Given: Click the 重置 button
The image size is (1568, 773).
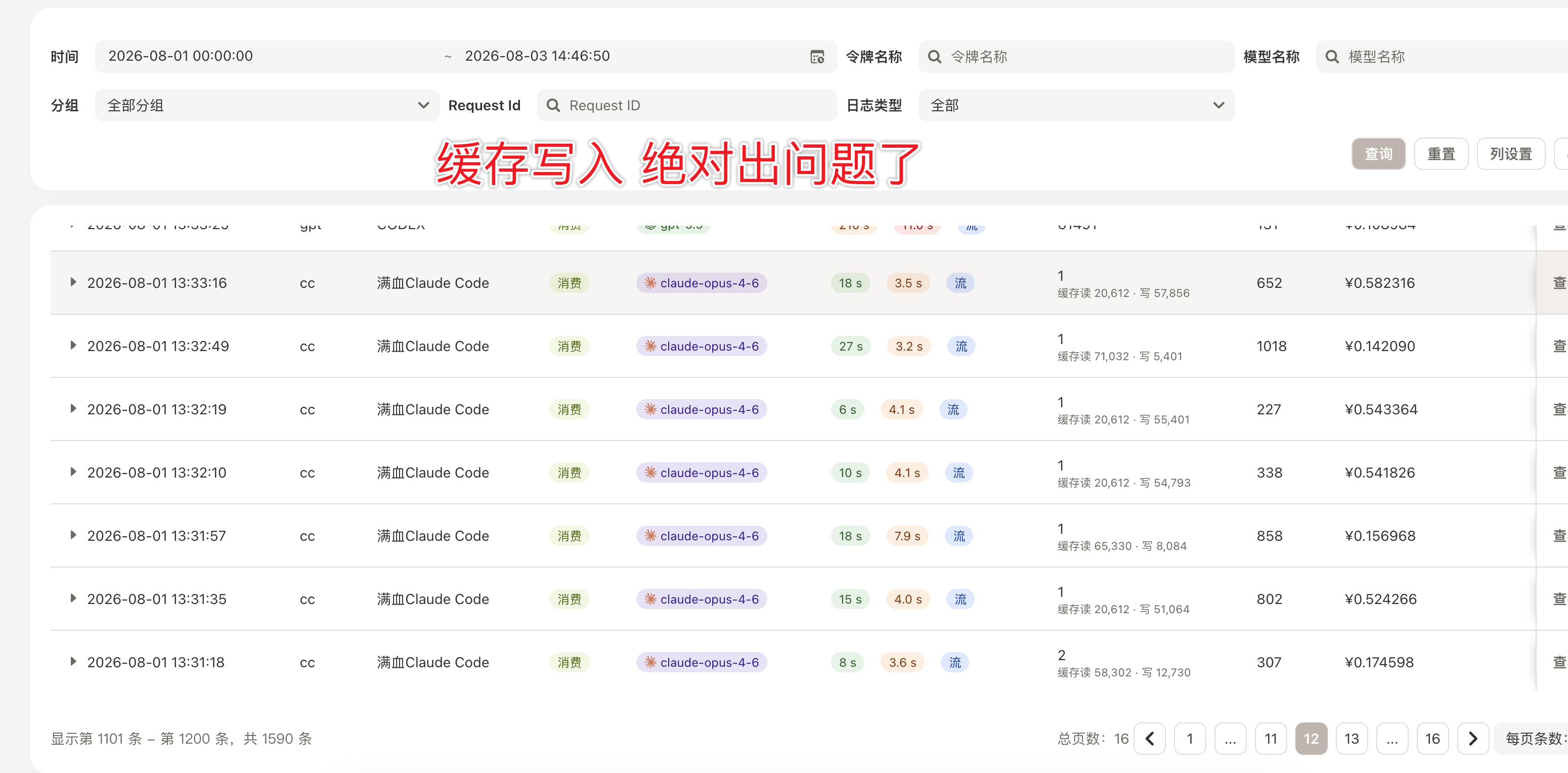Looking at the screenshot, I should click(x=1441, y=154).
